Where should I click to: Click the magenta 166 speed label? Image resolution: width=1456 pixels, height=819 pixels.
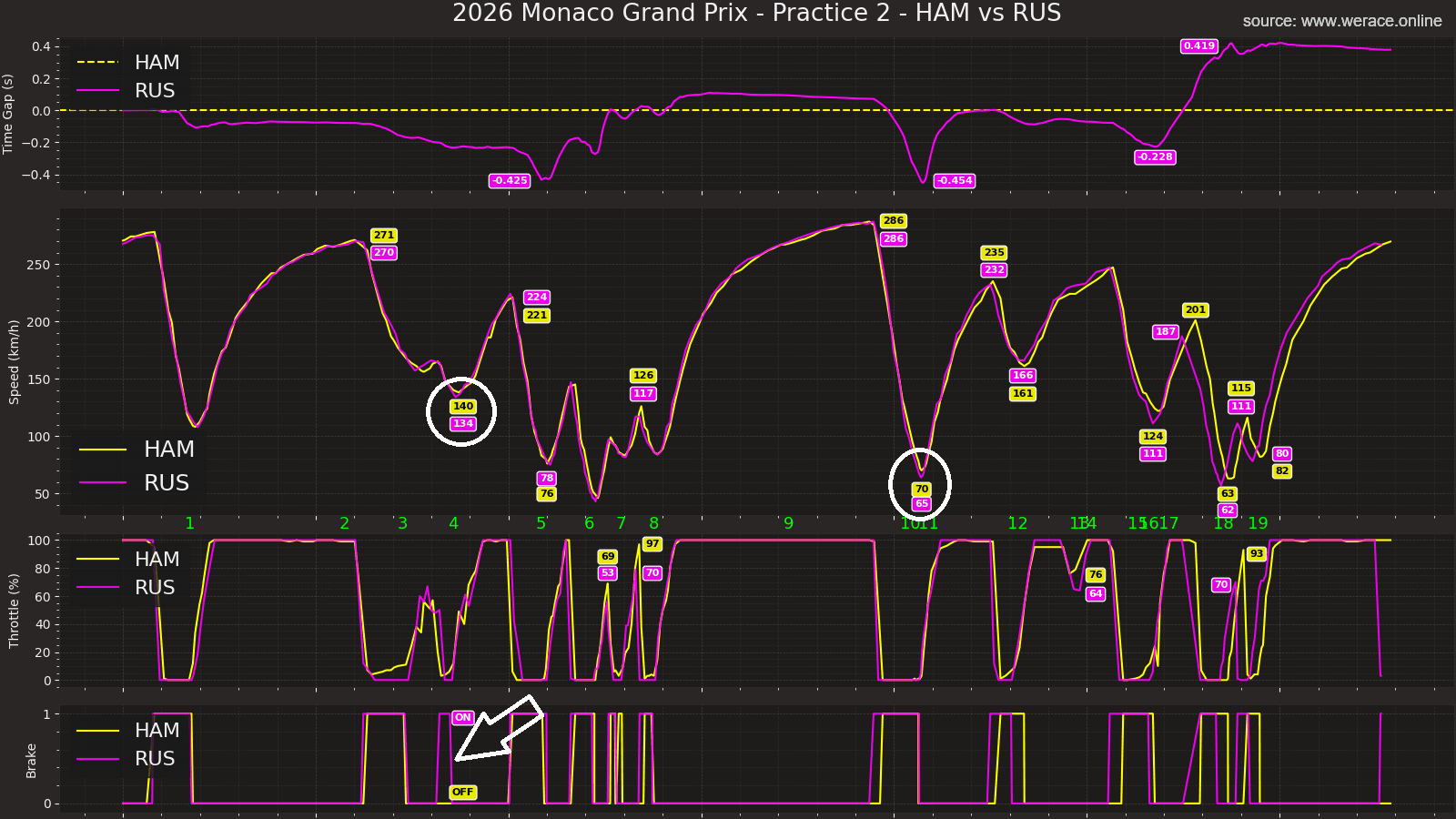1023,375
